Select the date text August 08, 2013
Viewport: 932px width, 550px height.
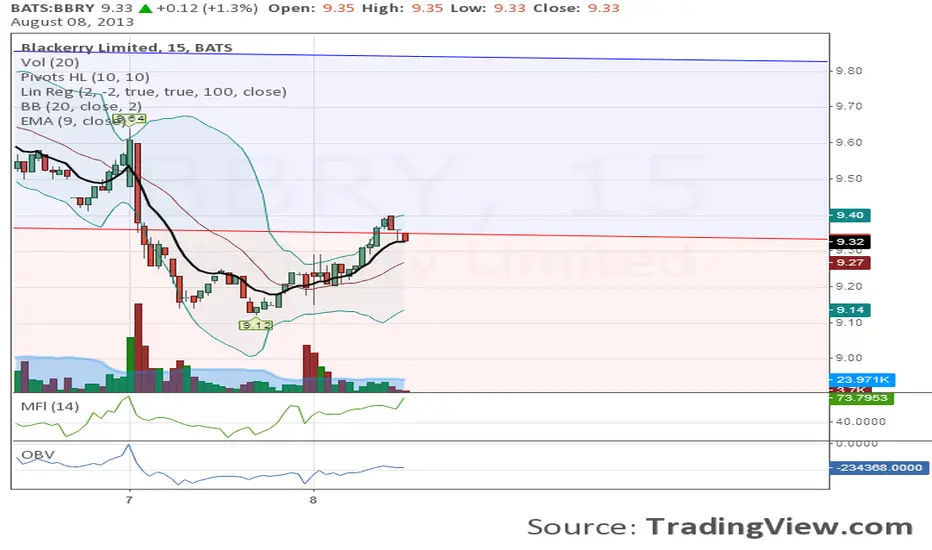coord(72,22)
